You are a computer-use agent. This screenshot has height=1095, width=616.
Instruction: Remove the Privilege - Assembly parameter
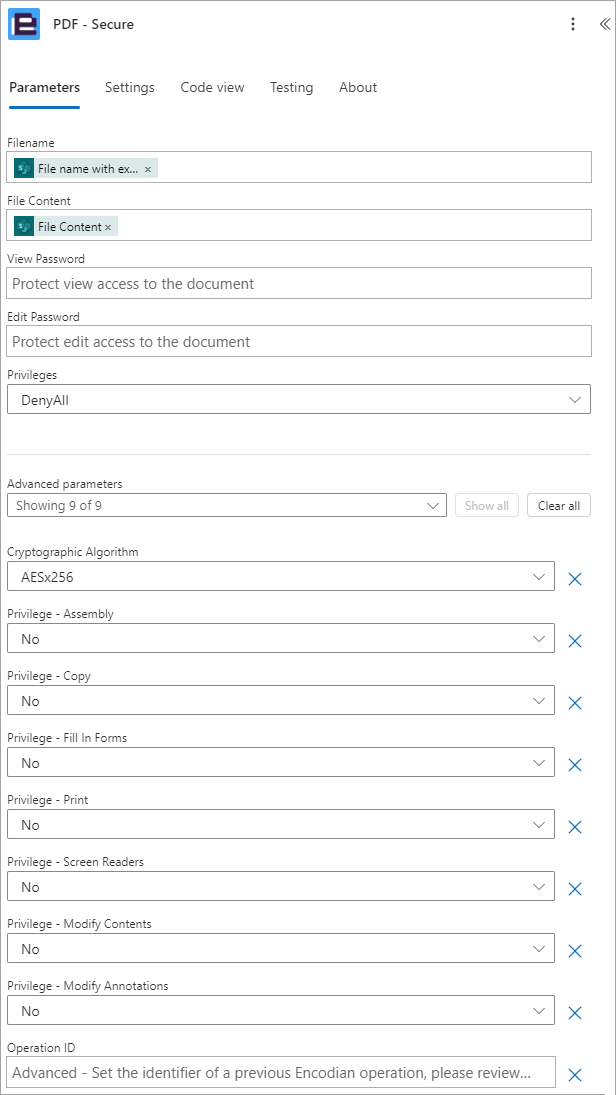575,641
